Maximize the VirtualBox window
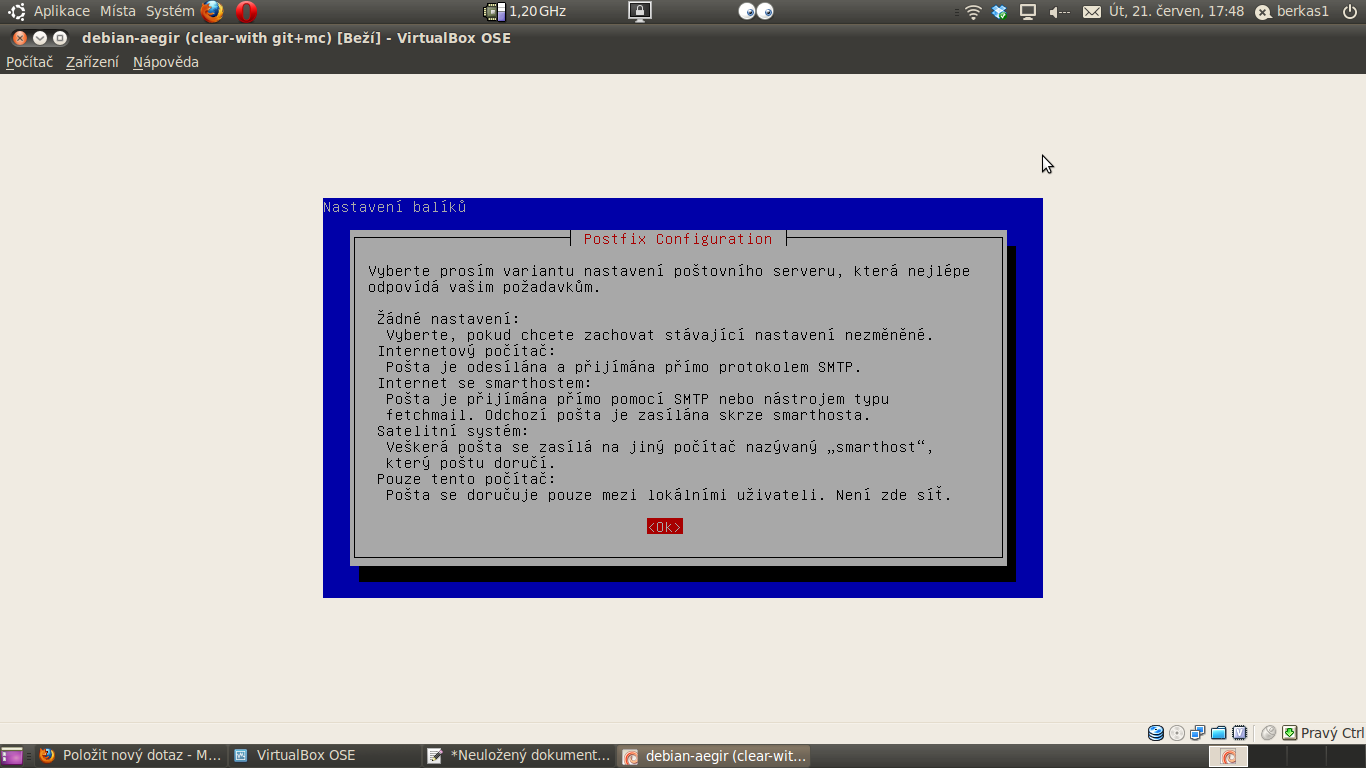 (x=60, y=38)
